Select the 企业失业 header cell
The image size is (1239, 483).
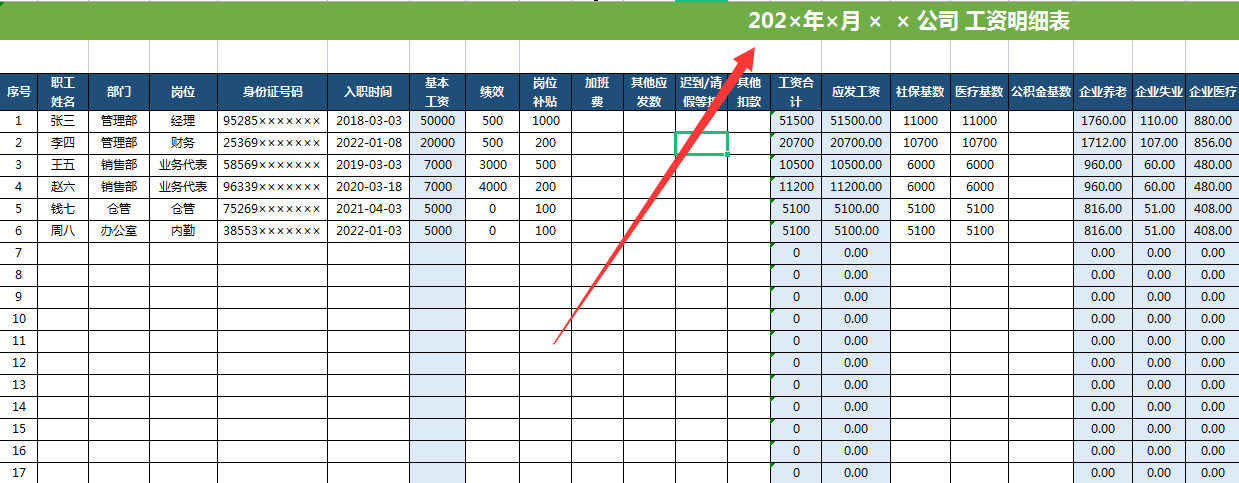[x=1158, y=92]
